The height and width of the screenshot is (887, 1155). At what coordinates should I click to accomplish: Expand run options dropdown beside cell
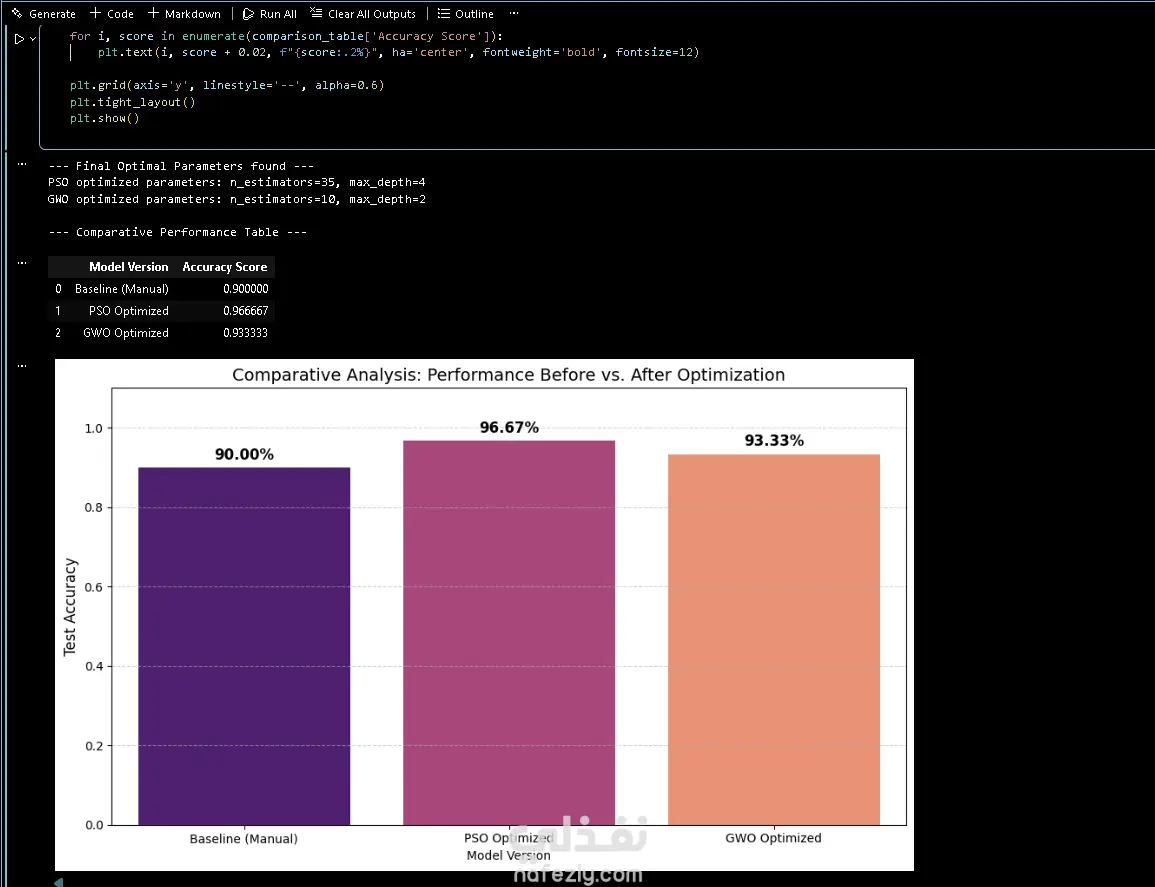33,38
